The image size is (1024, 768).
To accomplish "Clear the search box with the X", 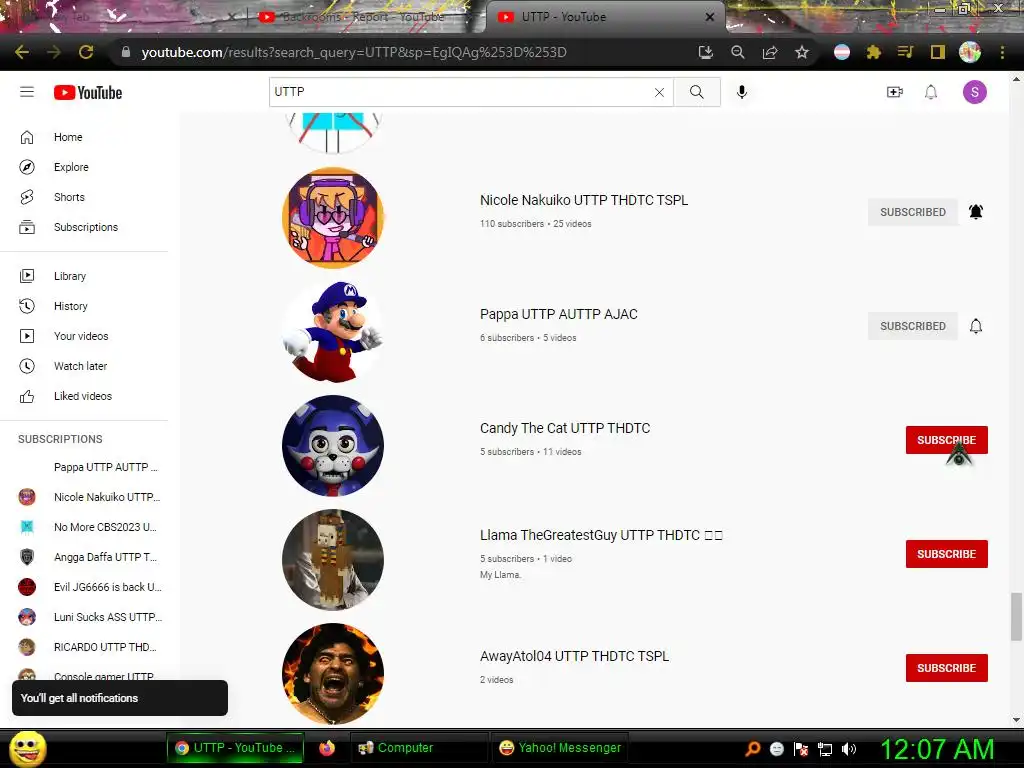I will click(660, 93).
